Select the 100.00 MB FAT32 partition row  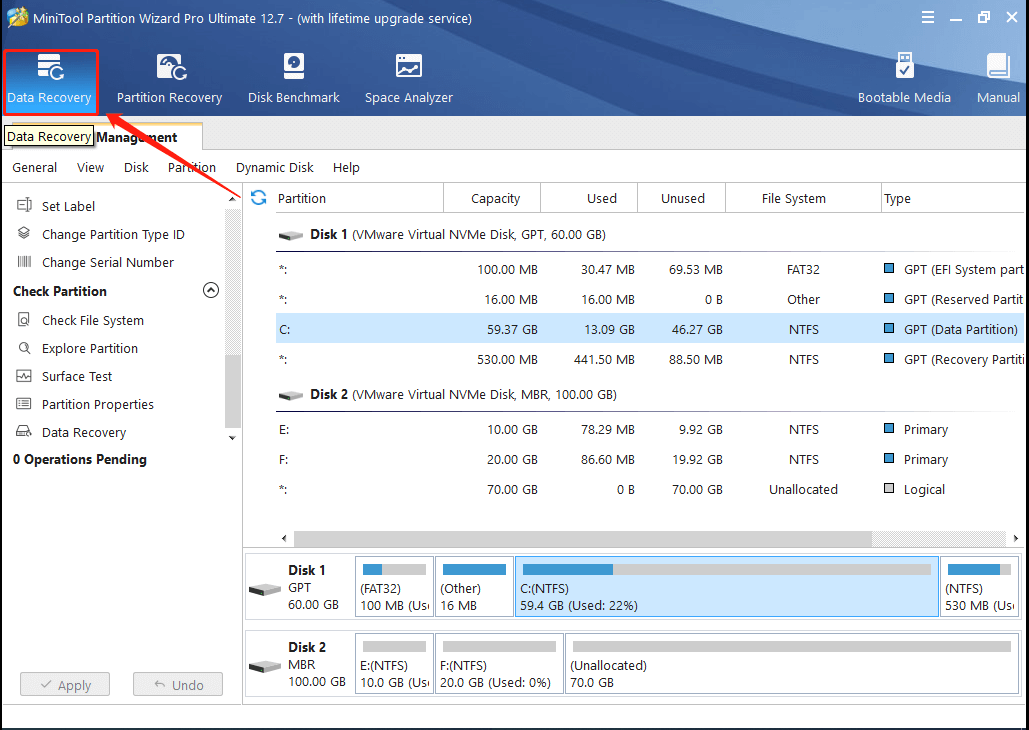(x=650, y=269)
